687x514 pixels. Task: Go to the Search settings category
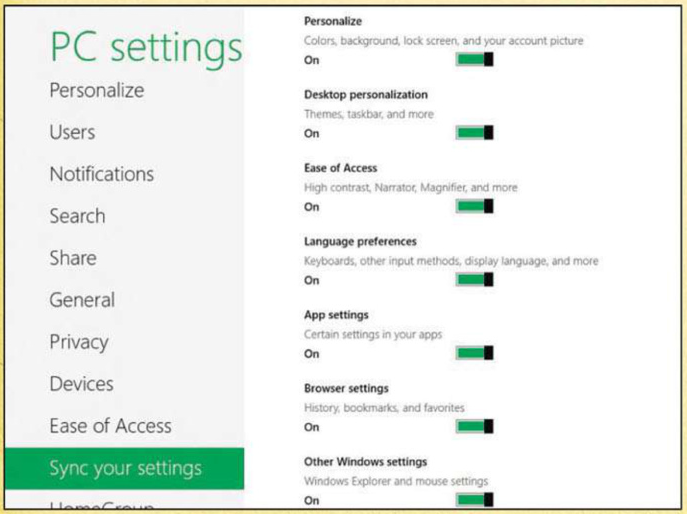77,216
